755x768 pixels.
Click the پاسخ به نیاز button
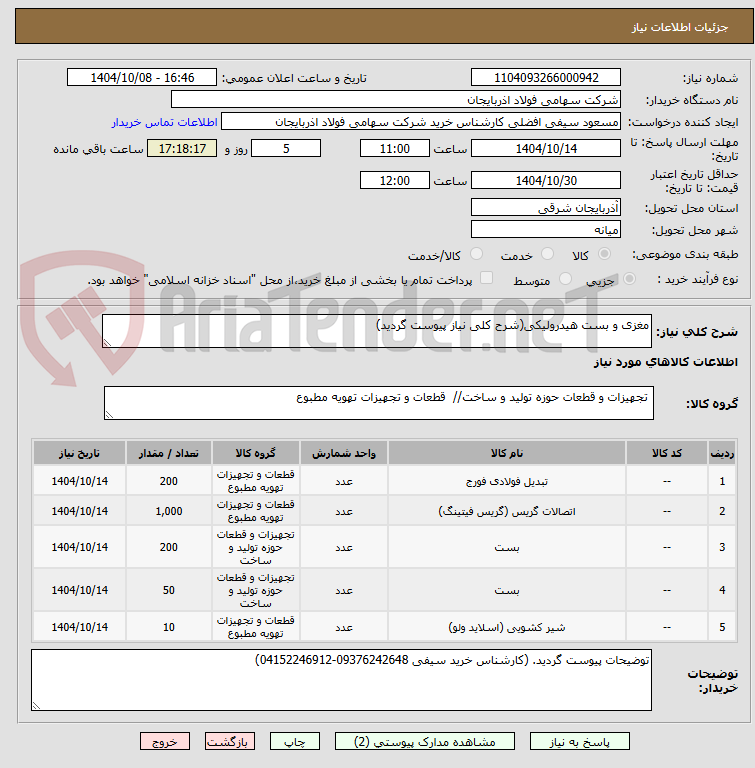pyautogui.click(x=579, y=742)
